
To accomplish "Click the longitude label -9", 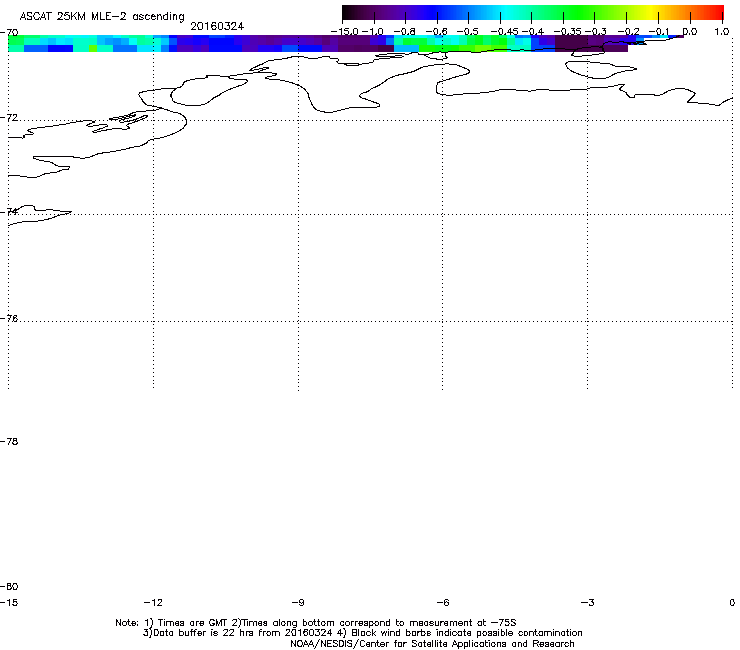I will [x=298, y=602].
